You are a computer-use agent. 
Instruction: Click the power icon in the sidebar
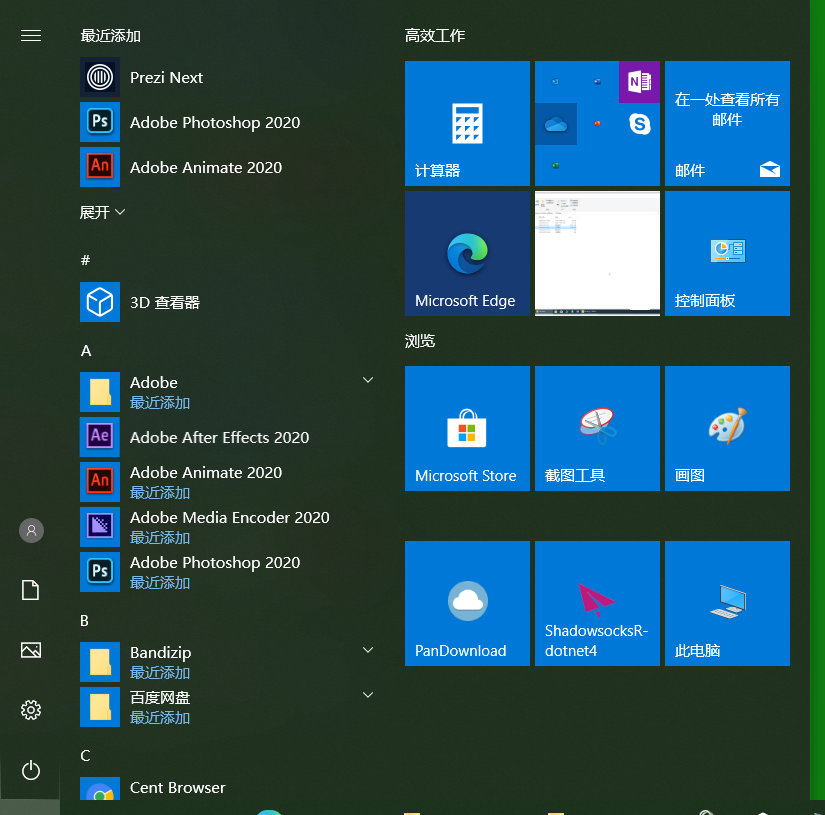tap(30, 770)
